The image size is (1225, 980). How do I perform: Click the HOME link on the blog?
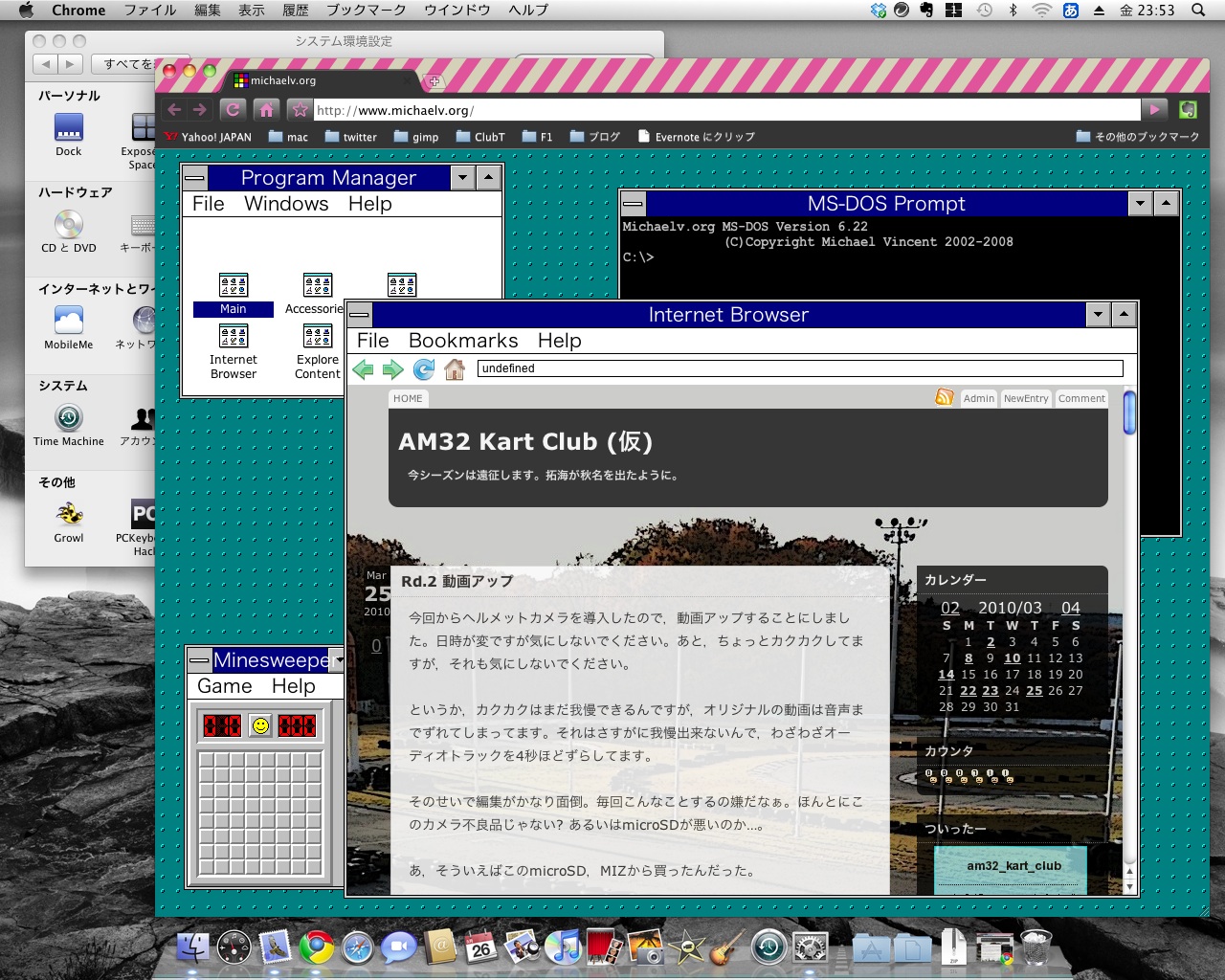(x=408, y=398)
